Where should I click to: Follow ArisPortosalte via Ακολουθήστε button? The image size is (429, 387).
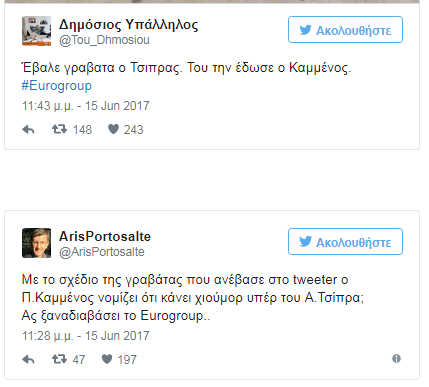[345, 242]
